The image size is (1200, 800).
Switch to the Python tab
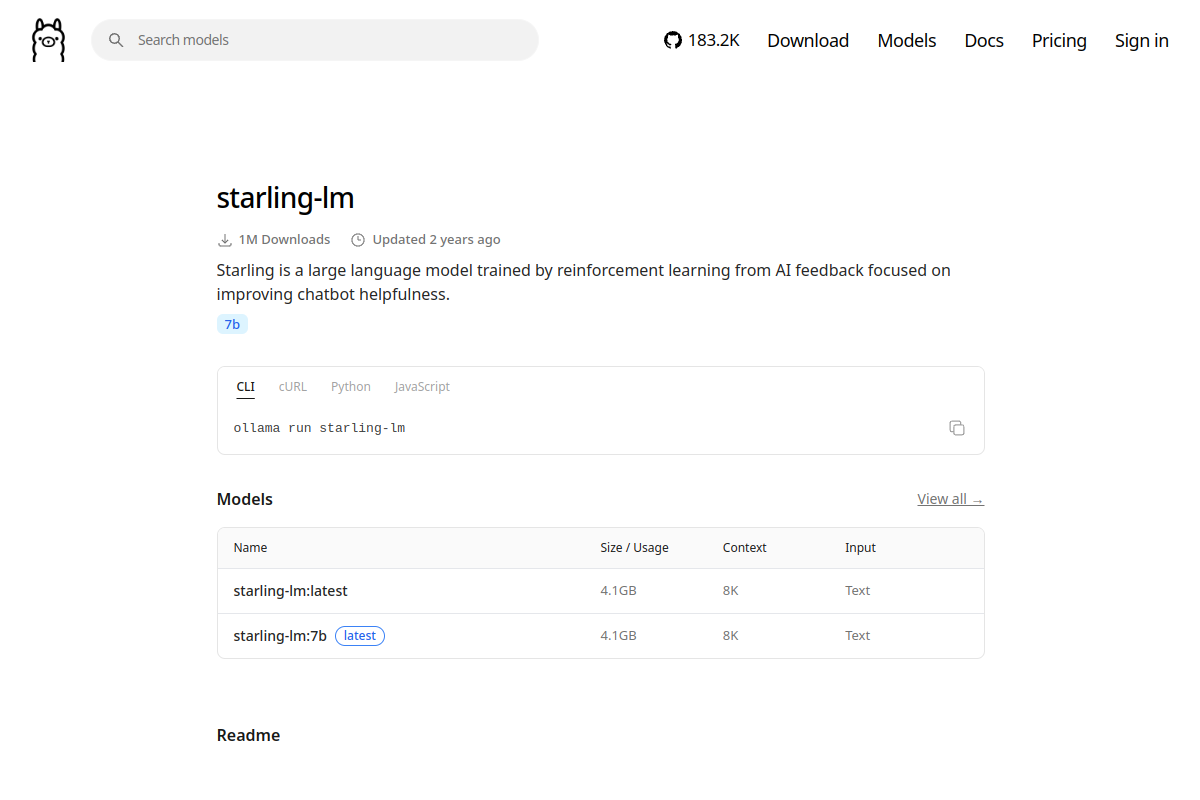click(351, 387)
